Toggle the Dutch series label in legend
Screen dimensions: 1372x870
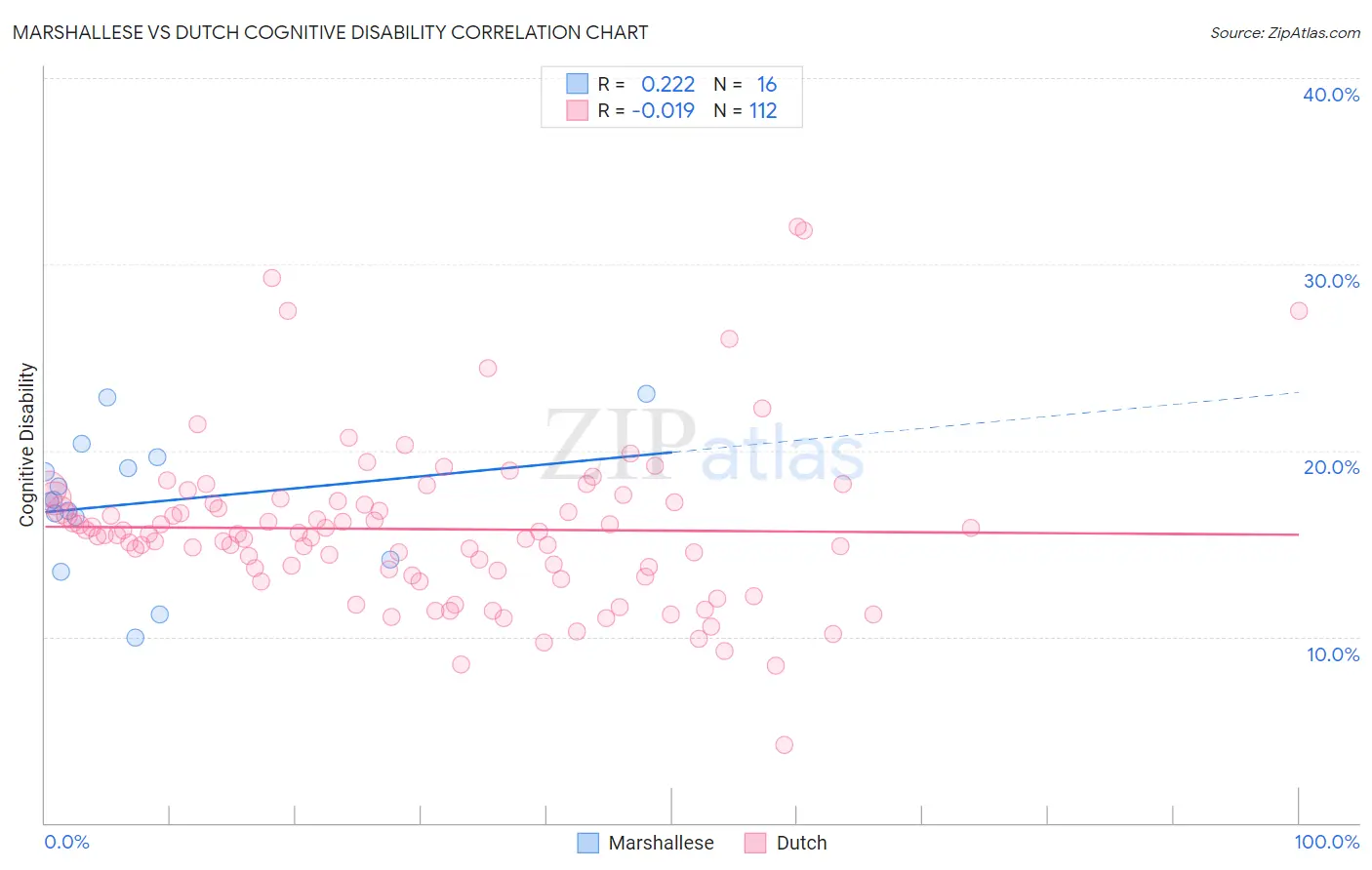[801, 843]
